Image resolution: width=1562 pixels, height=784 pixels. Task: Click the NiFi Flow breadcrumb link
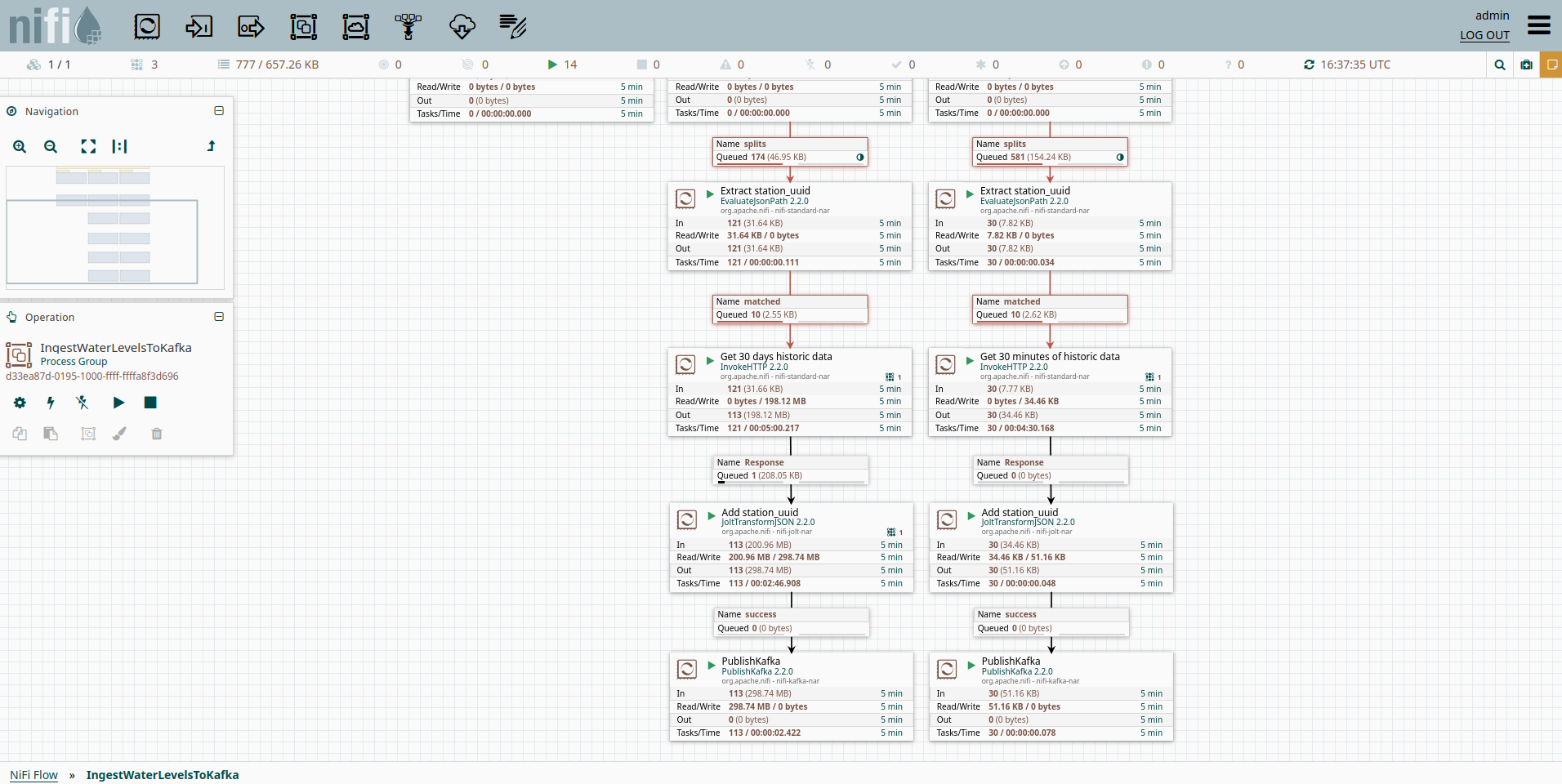point(33,775)
